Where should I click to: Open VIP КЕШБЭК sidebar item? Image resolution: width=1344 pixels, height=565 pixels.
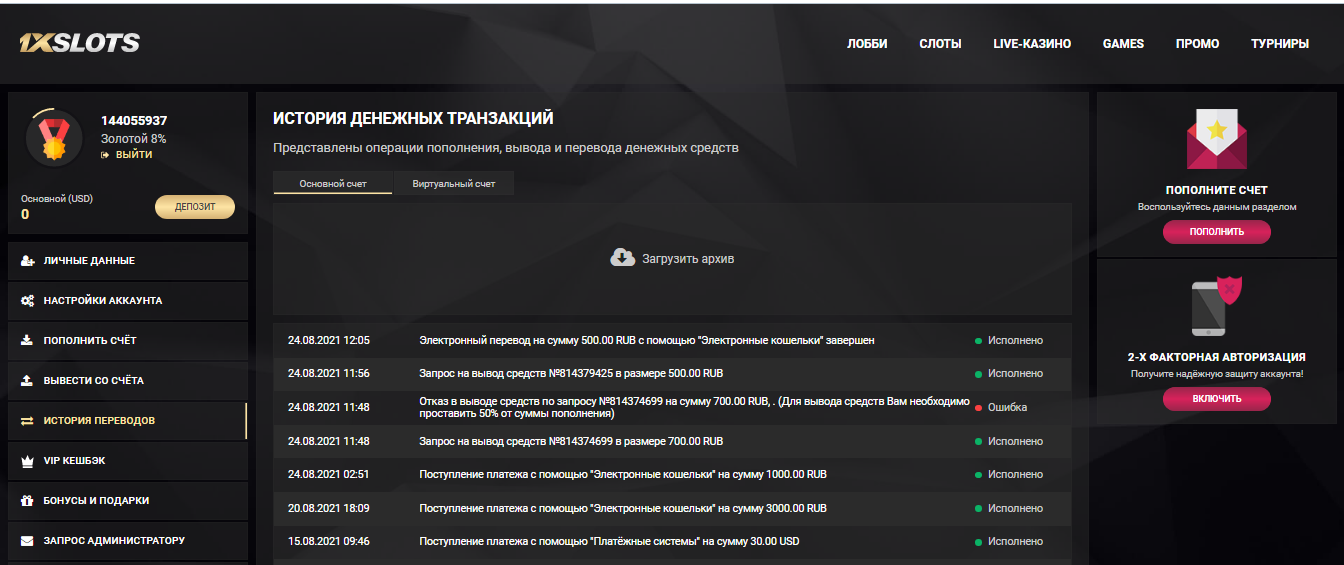pyautogui.click(x=127, y=461)
